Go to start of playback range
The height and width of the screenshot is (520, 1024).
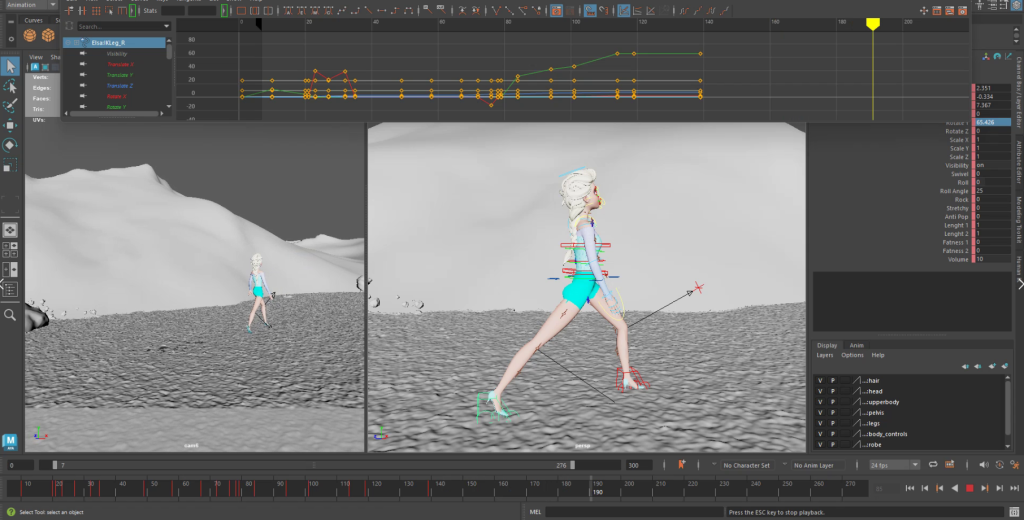pyautogui.click(x=910, y=488)
